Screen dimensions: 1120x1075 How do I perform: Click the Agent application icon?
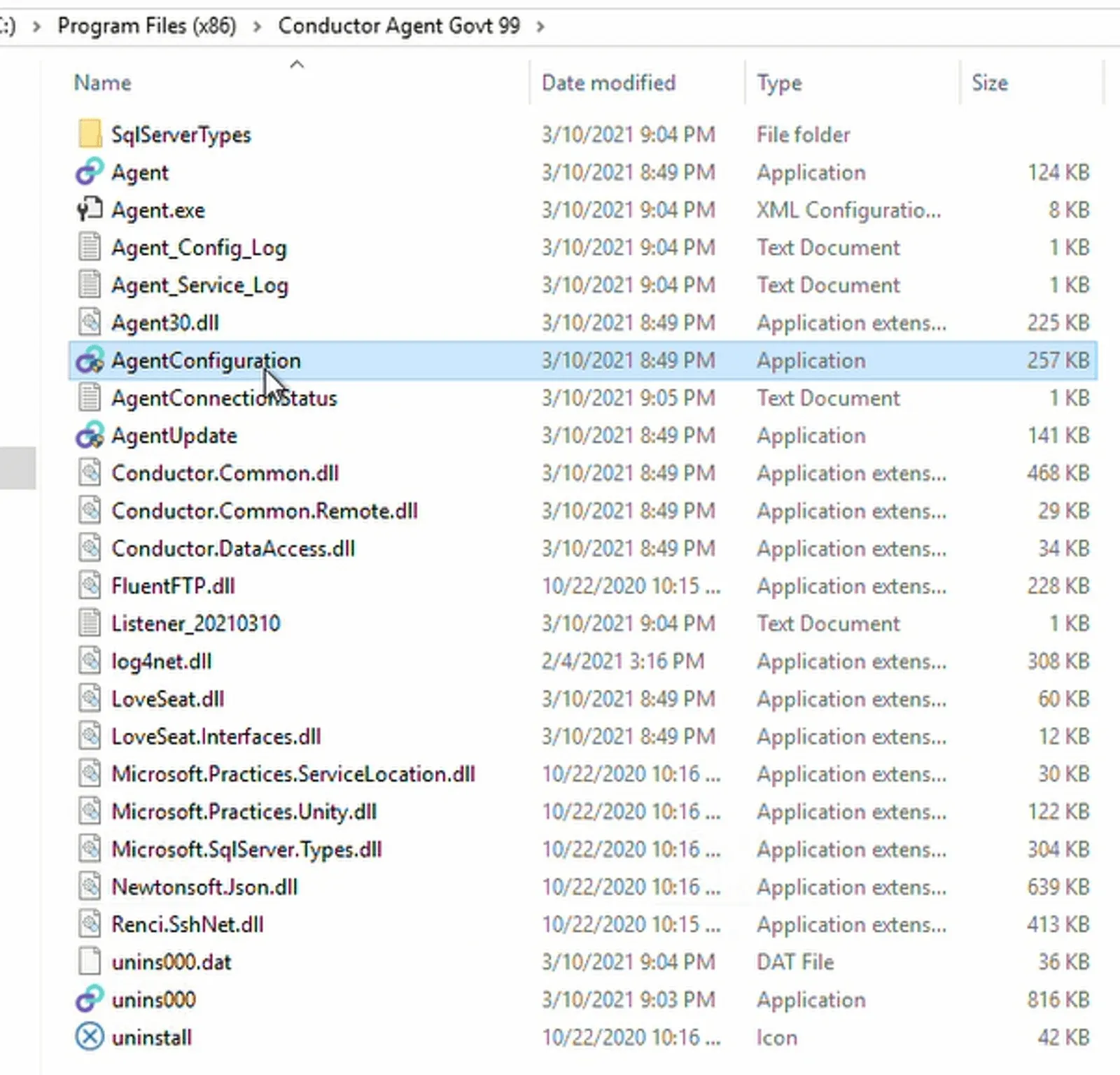click(90, 171)
